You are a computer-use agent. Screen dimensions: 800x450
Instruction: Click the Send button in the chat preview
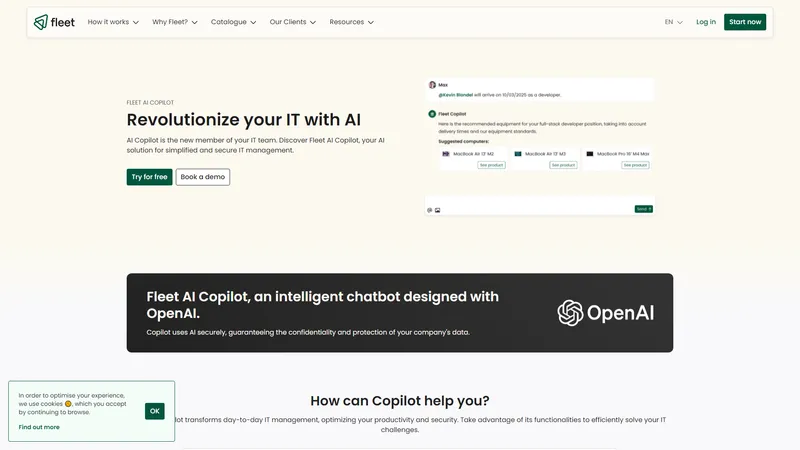(643, 209)
